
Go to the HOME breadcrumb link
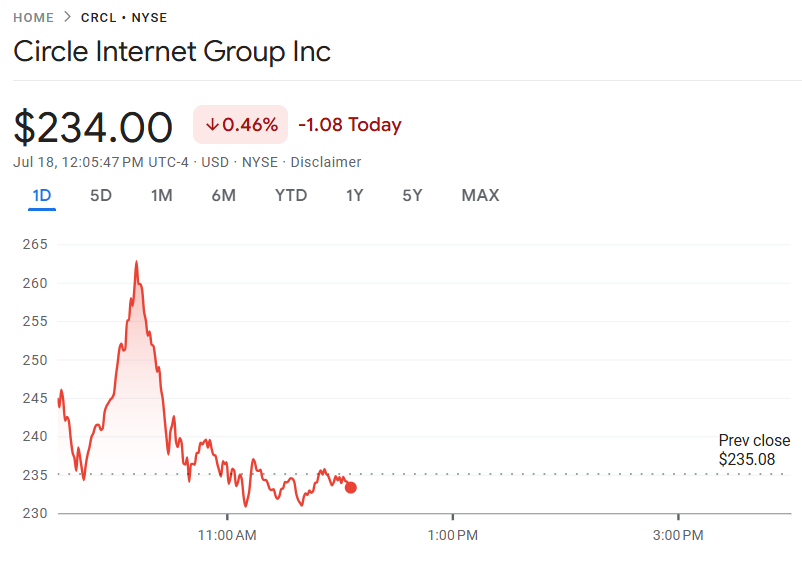tap(33, 17)
